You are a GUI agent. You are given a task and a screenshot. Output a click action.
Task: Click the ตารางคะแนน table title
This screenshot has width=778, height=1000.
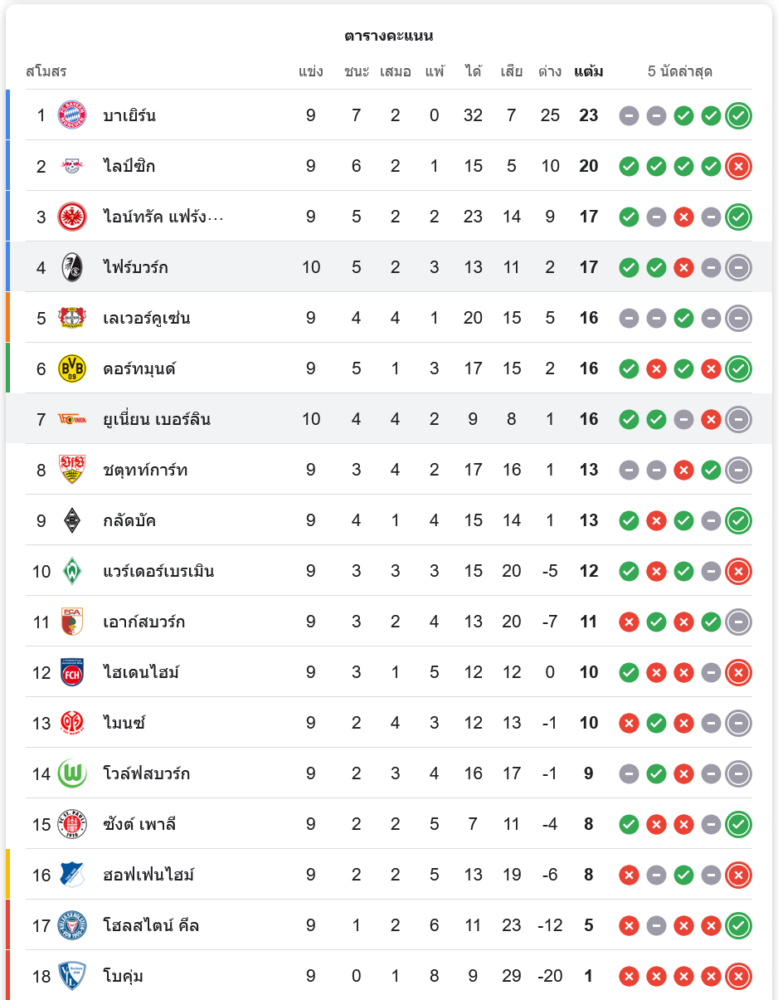tap(389, 36)
